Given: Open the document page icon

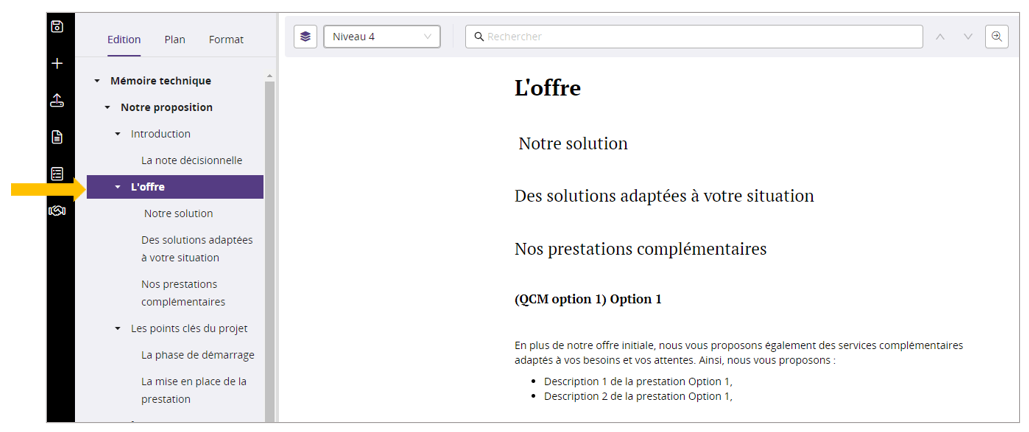Looking at the screenshot, I should (x=57, y=137).
